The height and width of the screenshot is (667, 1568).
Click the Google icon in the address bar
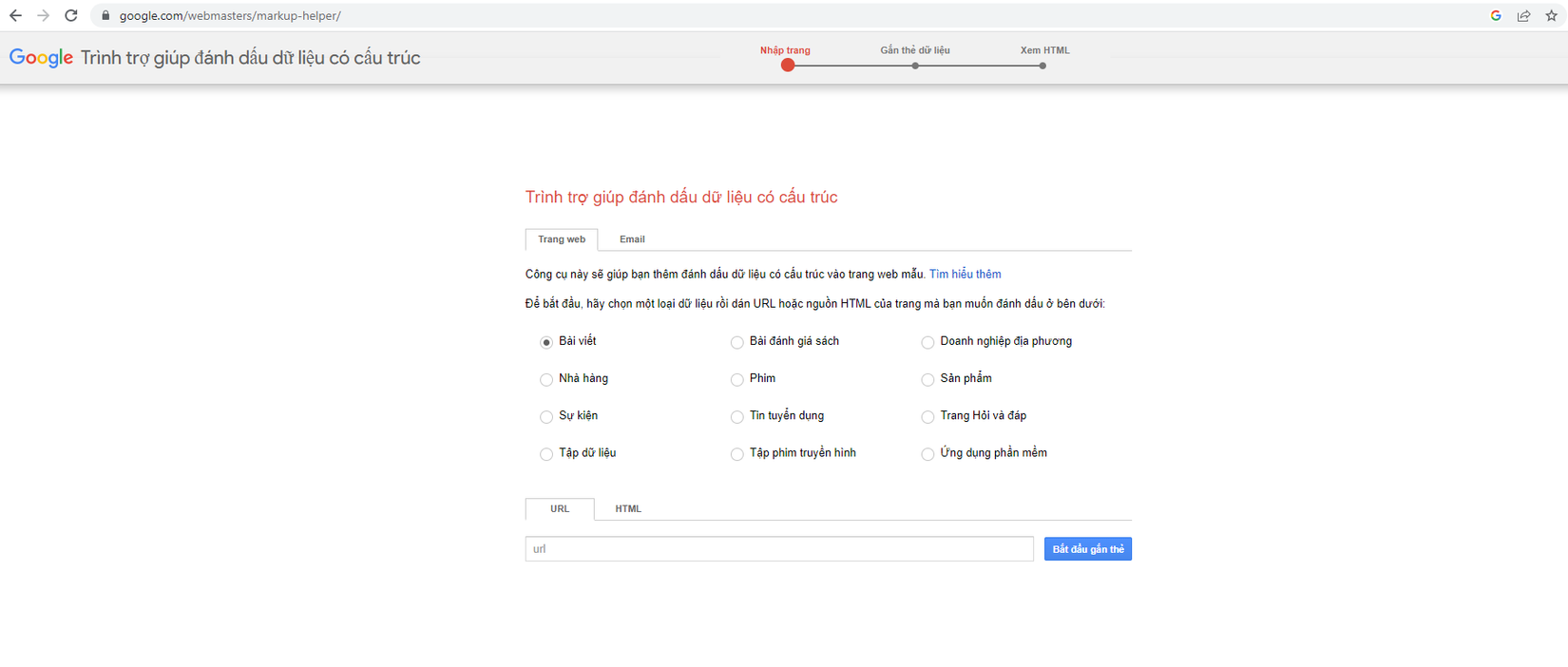tap(1496, 15)
